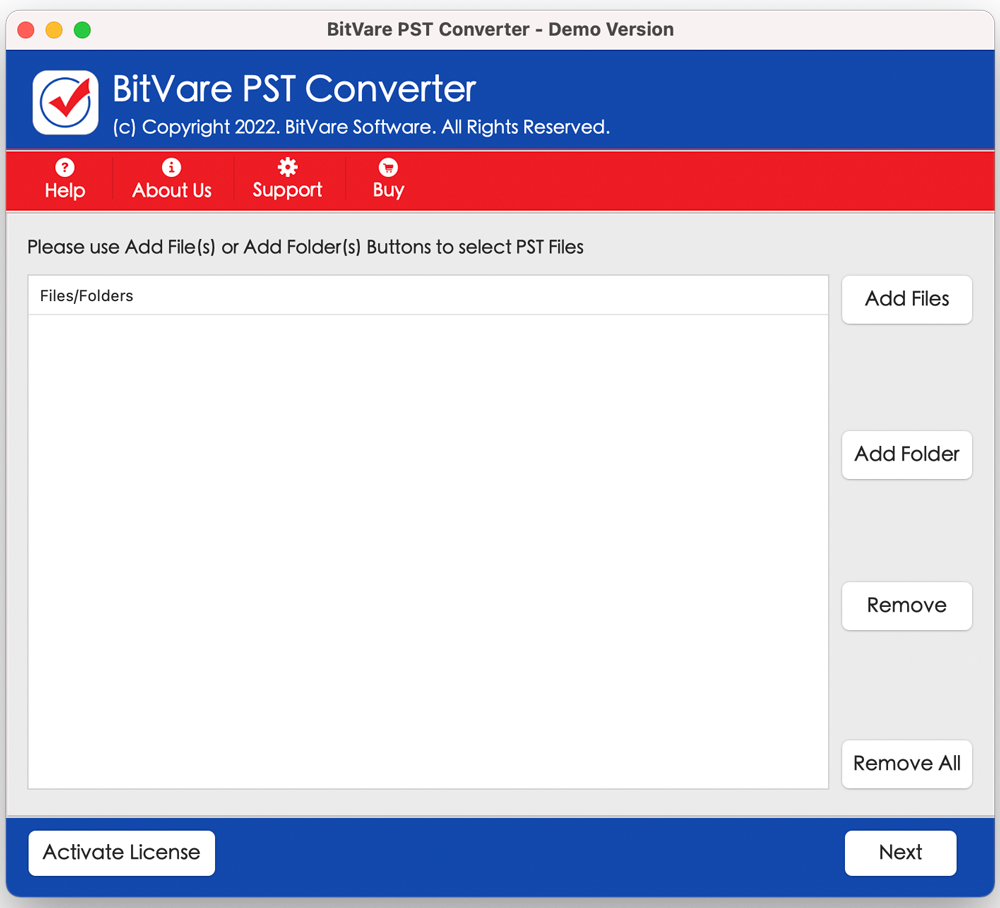This screenshot has height=908, width=1000.
Task: Click the BitVare red checkmark logo
Action: pos(65,102)
